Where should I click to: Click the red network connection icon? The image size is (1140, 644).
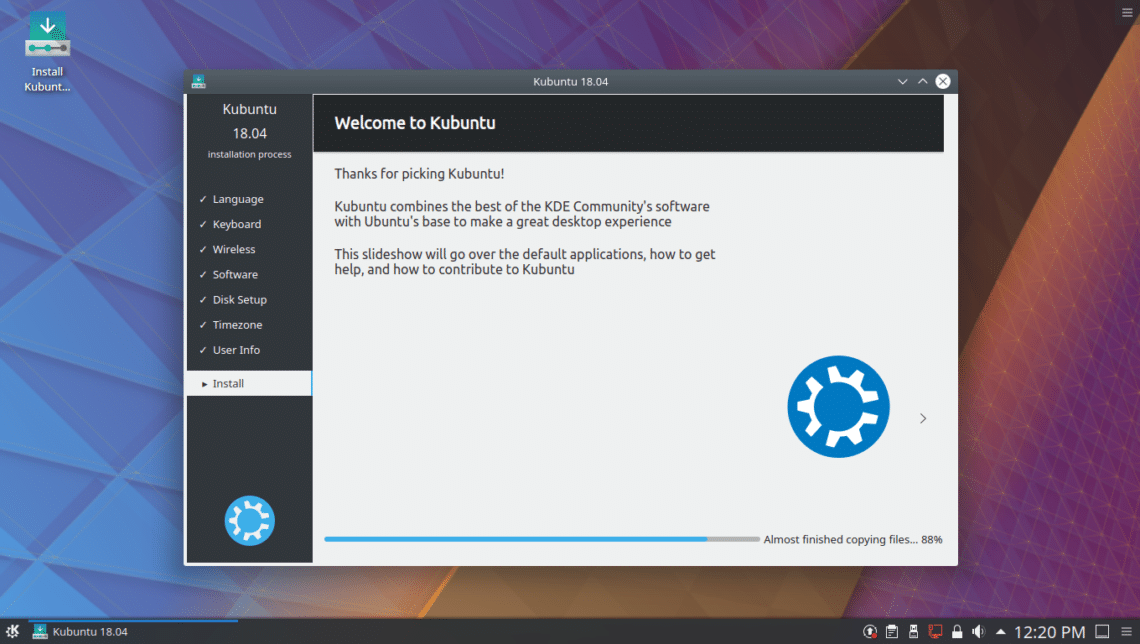coord(936,632)
